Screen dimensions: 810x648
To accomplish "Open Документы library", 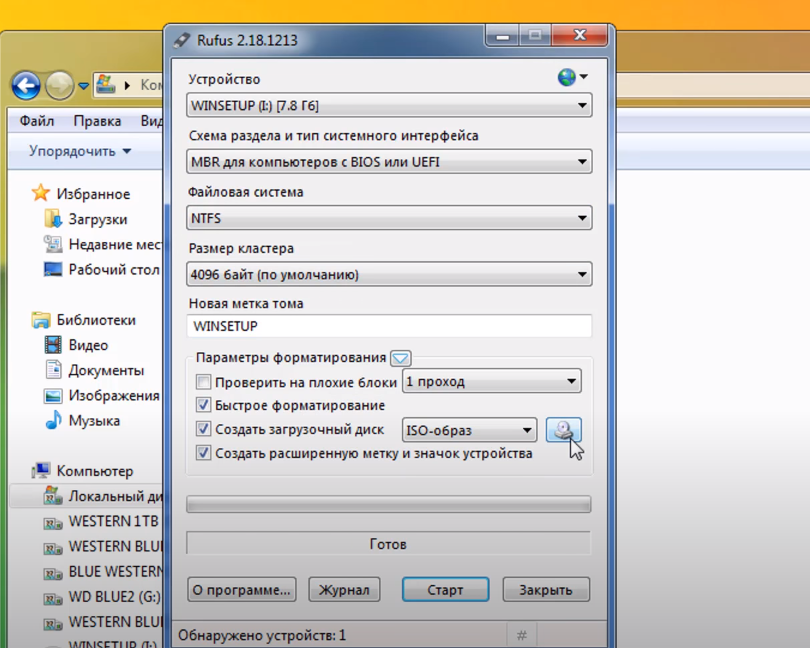I will click(x=95, y=371).
